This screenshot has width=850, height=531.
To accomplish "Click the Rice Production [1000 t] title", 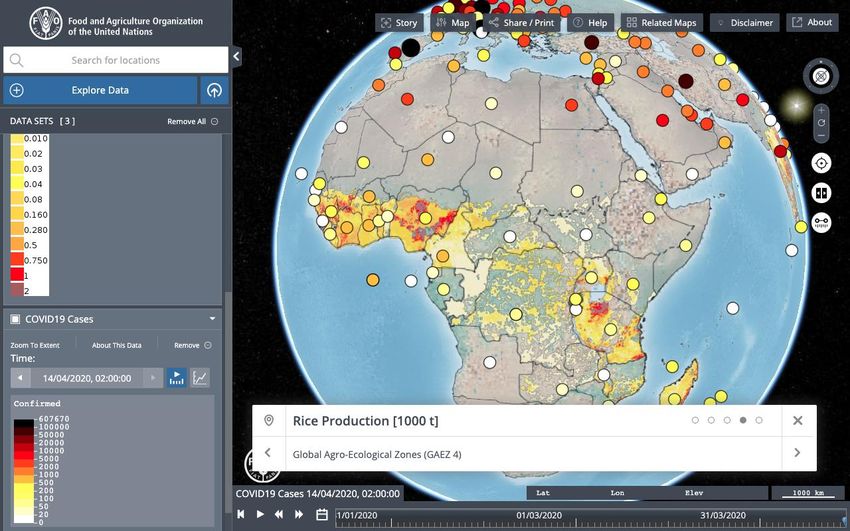I will 365,420.
